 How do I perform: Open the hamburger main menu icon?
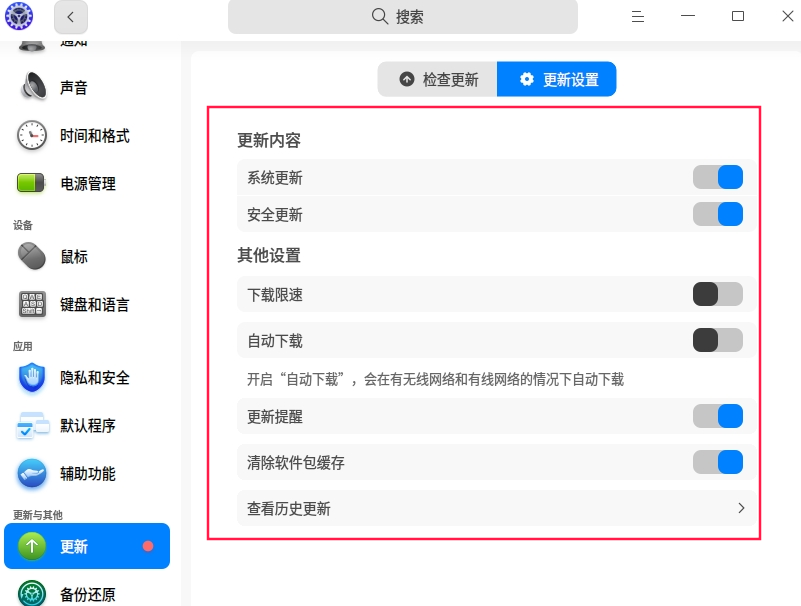click(x=638, y=17)
